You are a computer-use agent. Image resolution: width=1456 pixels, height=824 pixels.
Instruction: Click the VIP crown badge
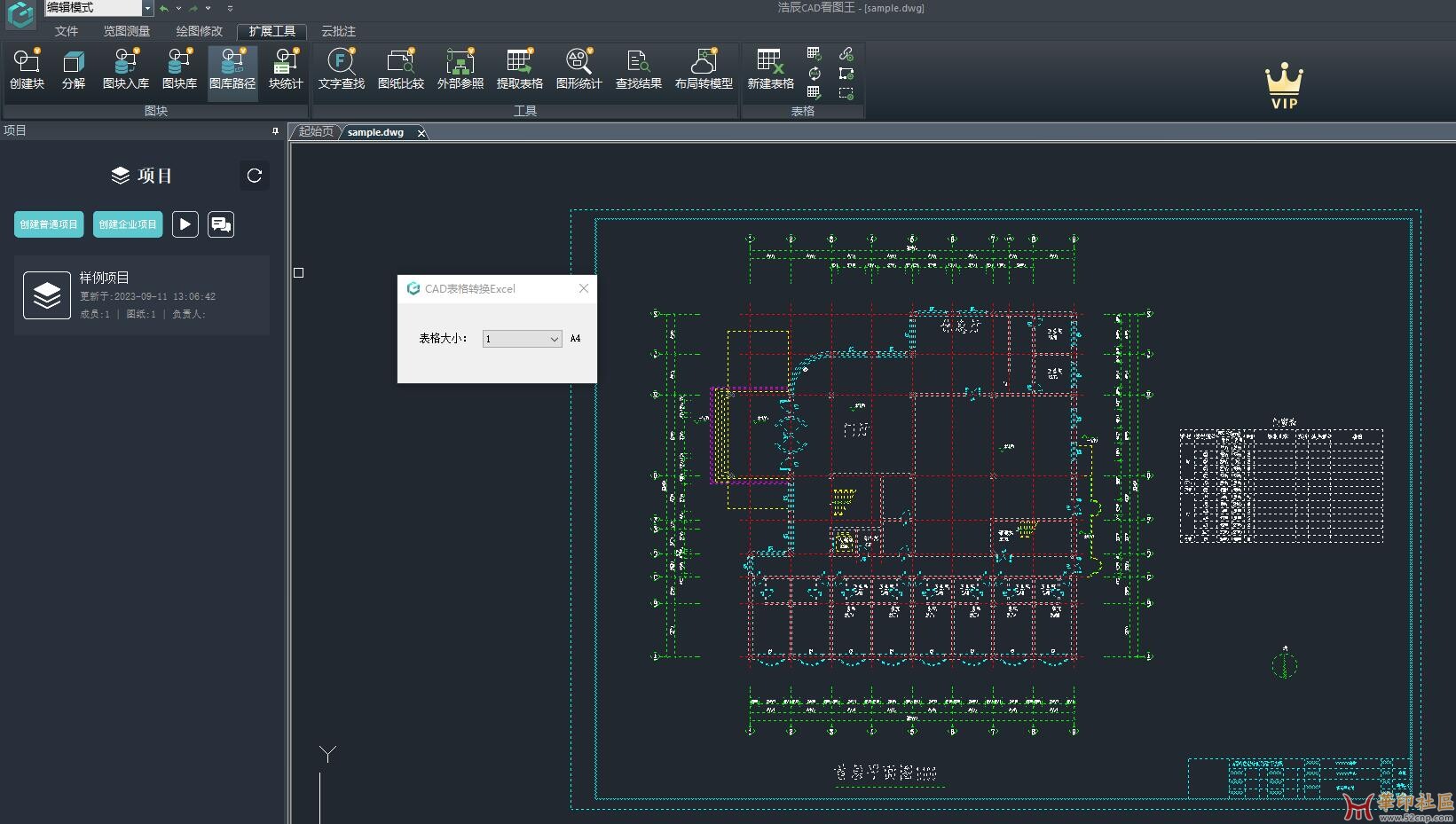(x=1284, y=82)
